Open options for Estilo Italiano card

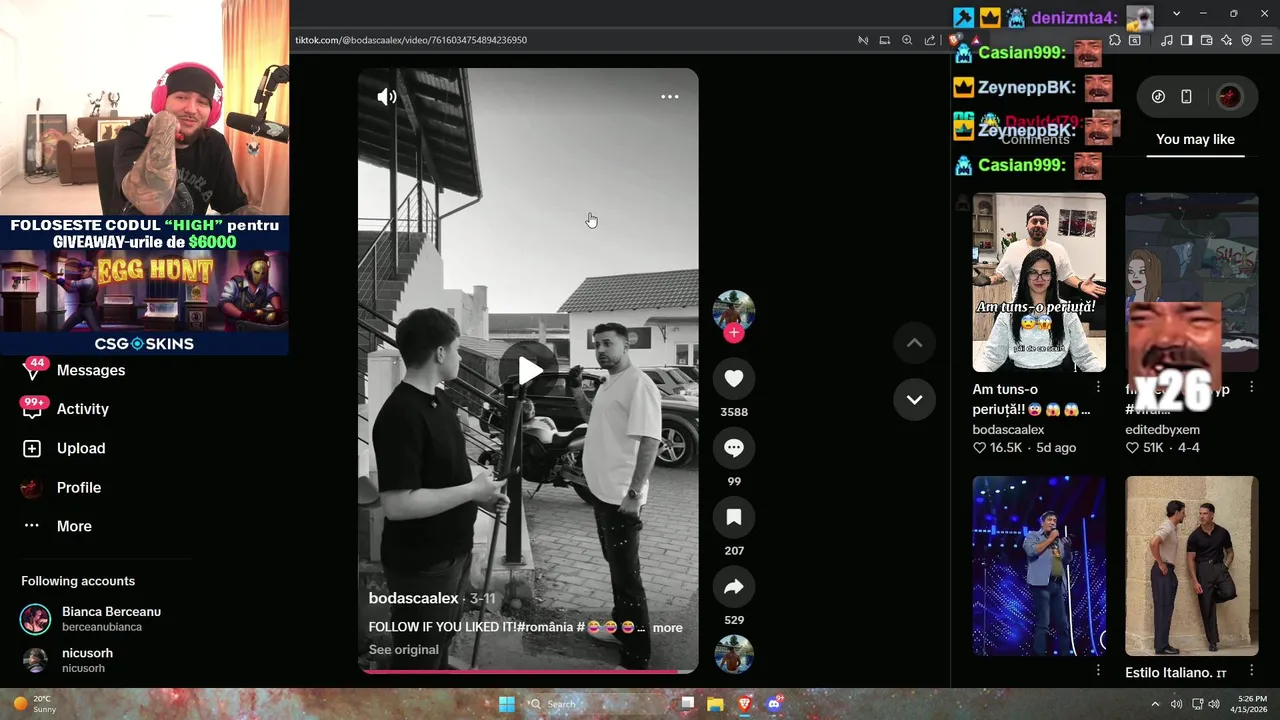[x=1251, y=671]
